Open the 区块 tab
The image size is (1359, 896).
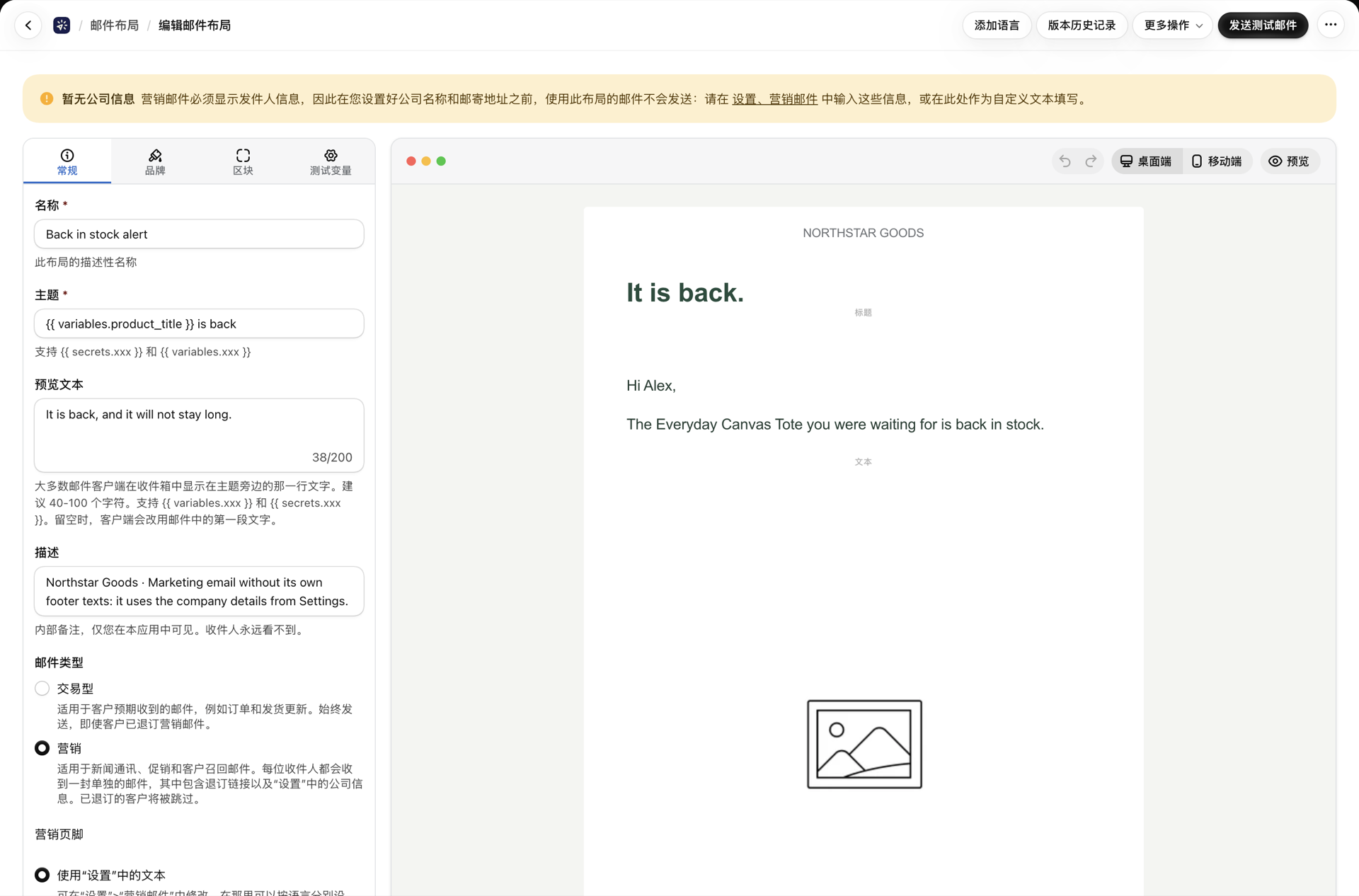coord(243,162)
